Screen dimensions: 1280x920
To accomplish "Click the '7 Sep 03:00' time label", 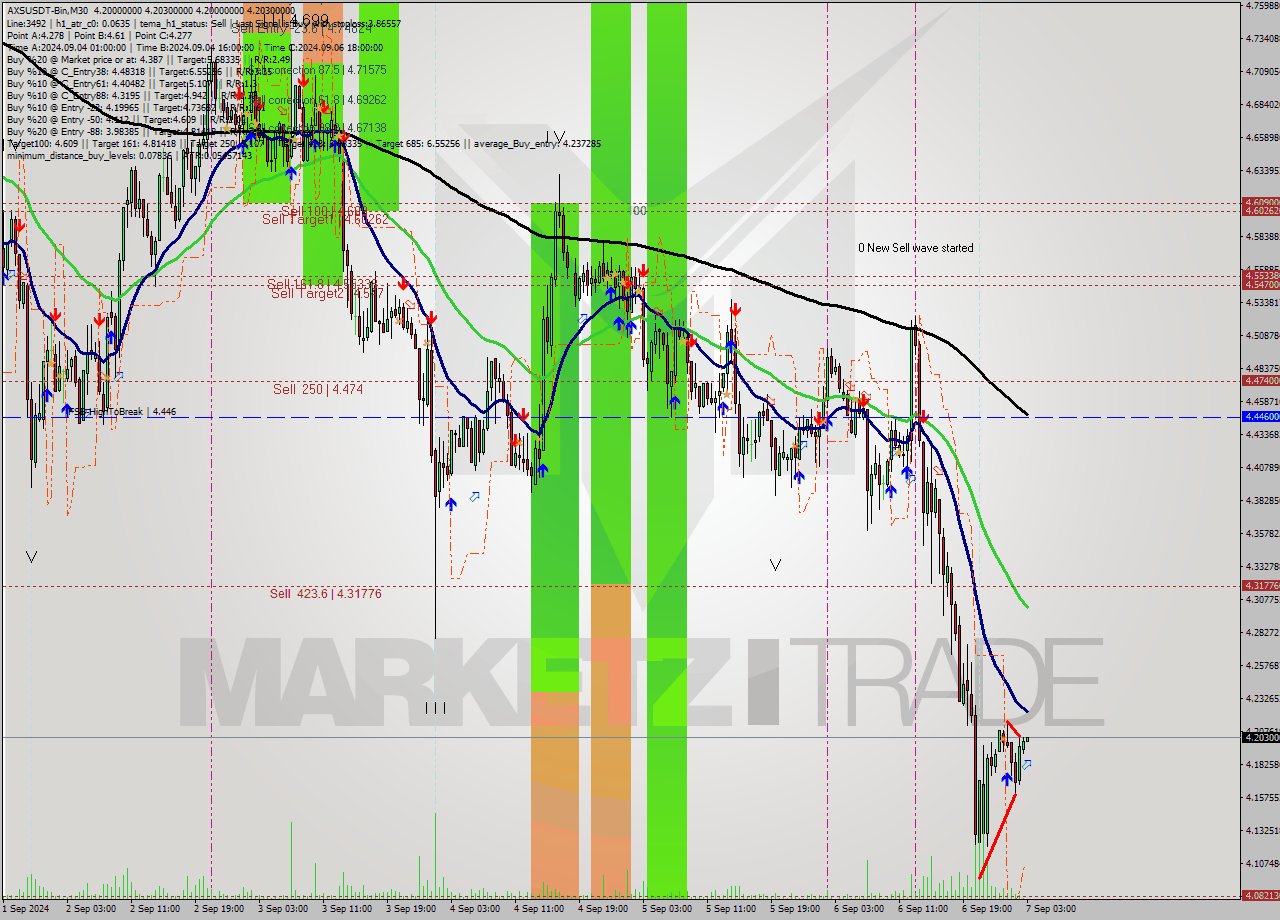I will pyautogui.click(x=1051, y=909).
